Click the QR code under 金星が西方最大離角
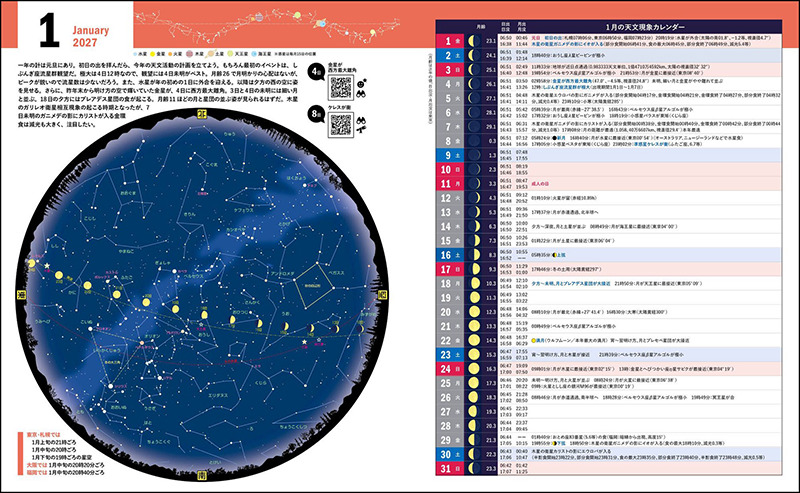 click(x=341, y=88)
